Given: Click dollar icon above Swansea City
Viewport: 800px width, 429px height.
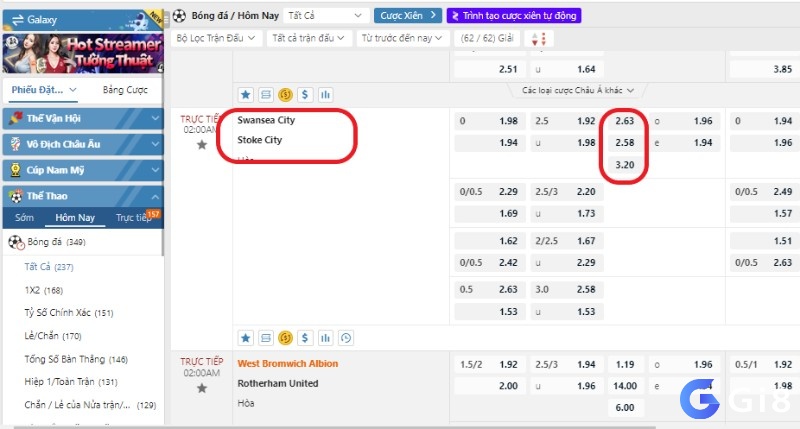Looking at the screenshot, I should coord(305,94).
